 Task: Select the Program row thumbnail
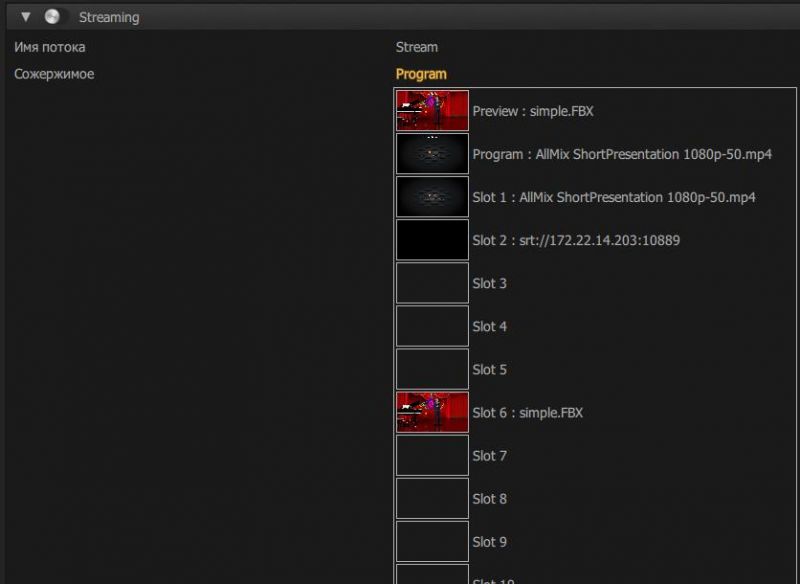point(432,154)
